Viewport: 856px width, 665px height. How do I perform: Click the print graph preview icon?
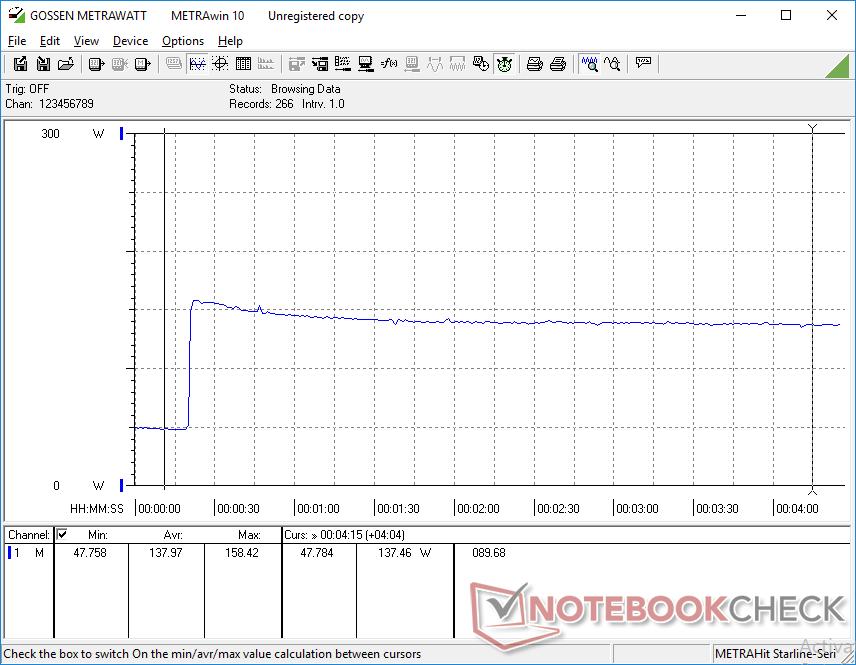(534, 64)
